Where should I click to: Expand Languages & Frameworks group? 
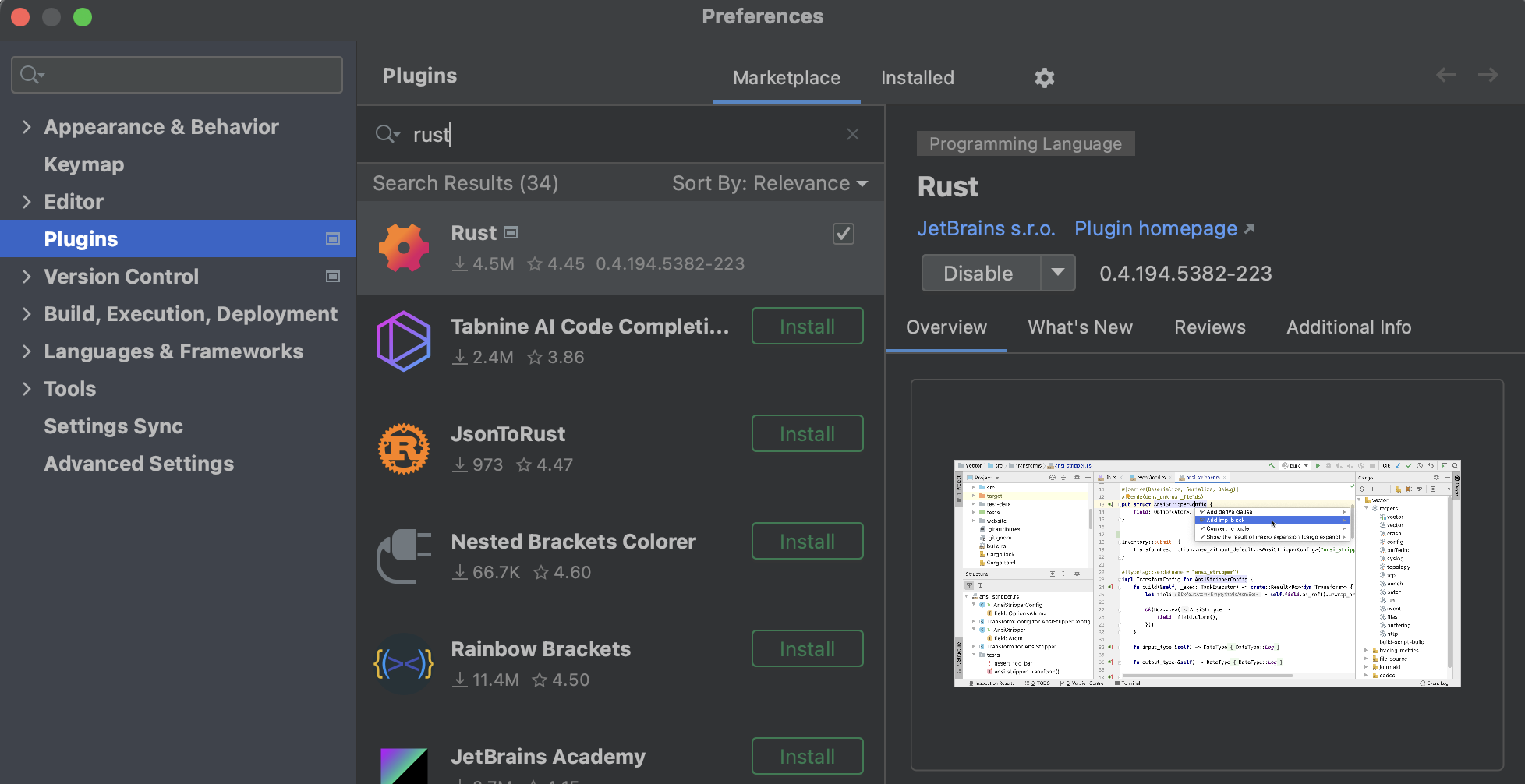27,351
